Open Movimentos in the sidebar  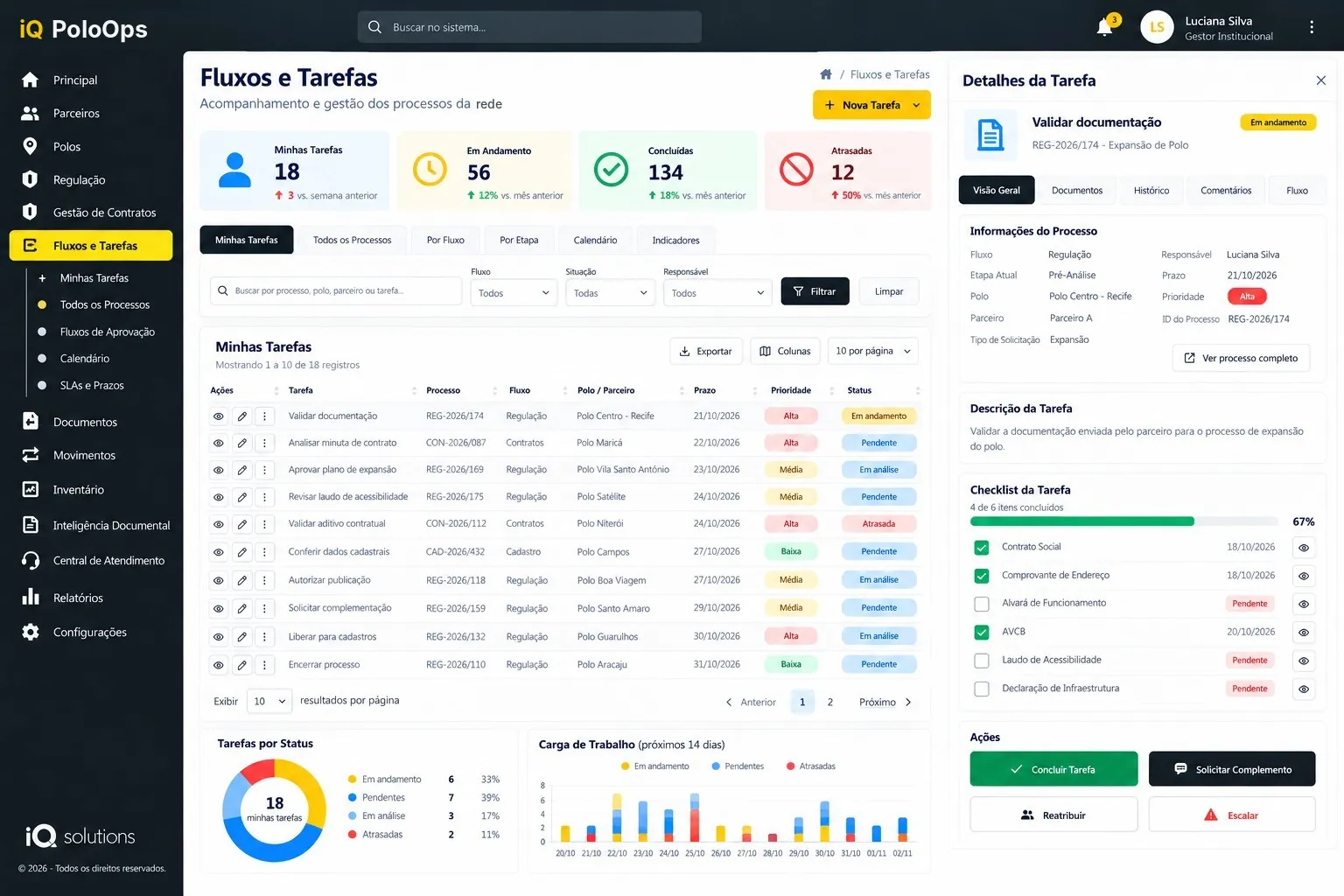pyautogui.click(x=84, y=455)
